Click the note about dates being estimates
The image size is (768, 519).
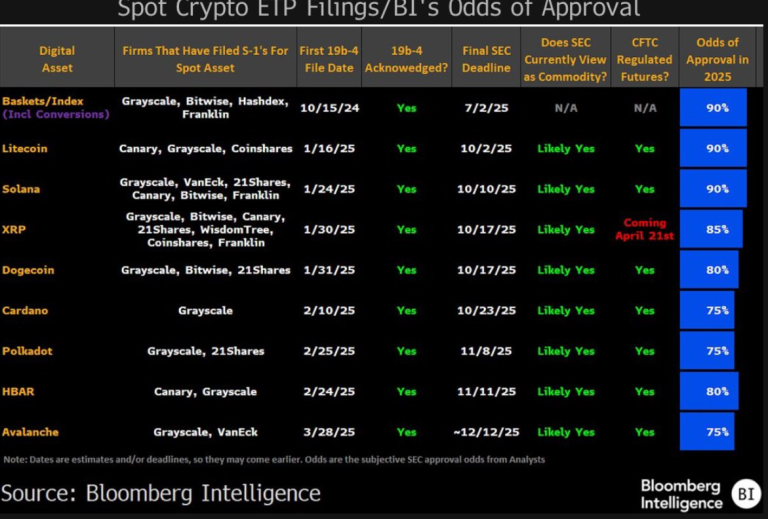[x=274, y=460]
